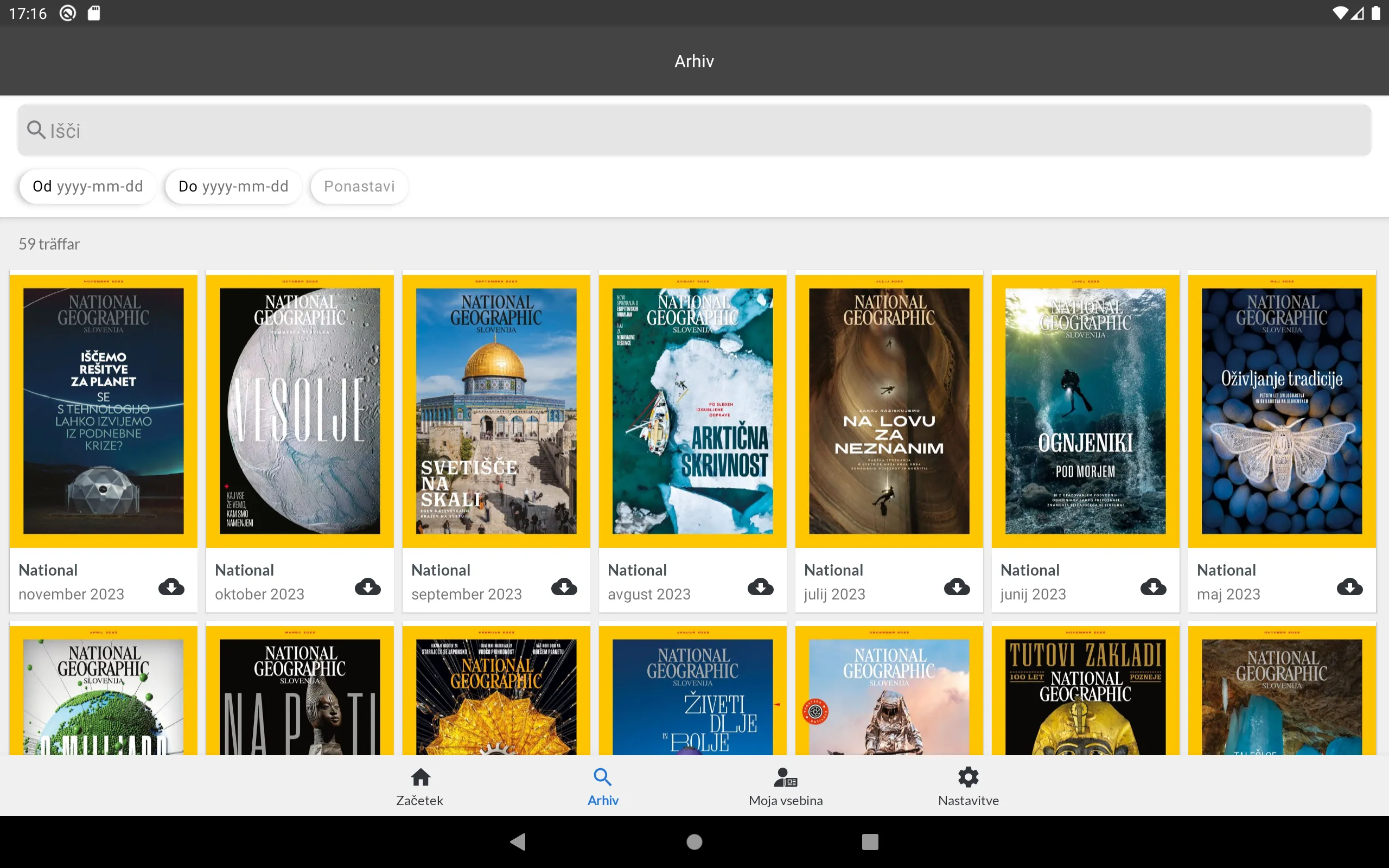Open the Arktična skrivnost cover
1389x868 pixels.
click(692, 411)
